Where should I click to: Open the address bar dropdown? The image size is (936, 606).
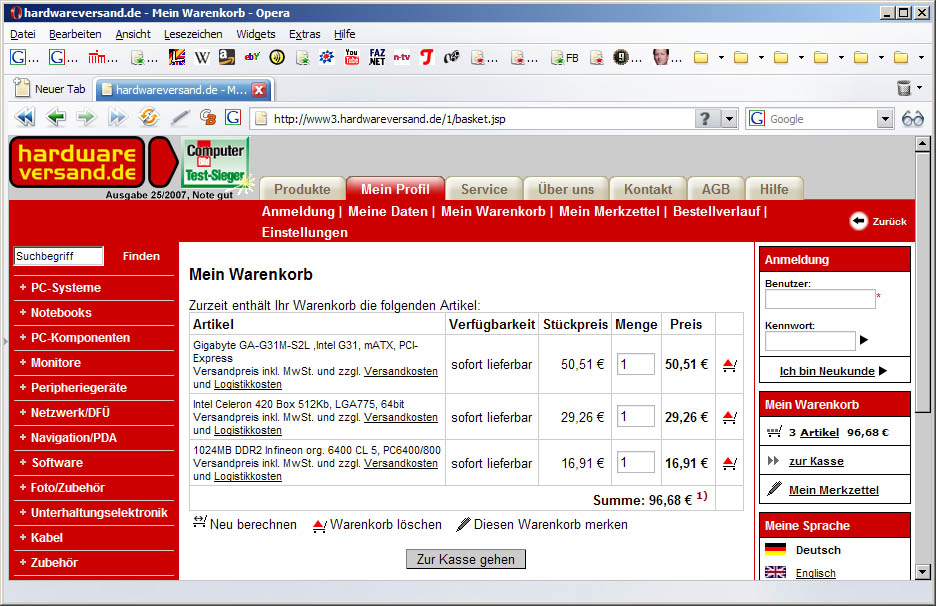point(729,119)
